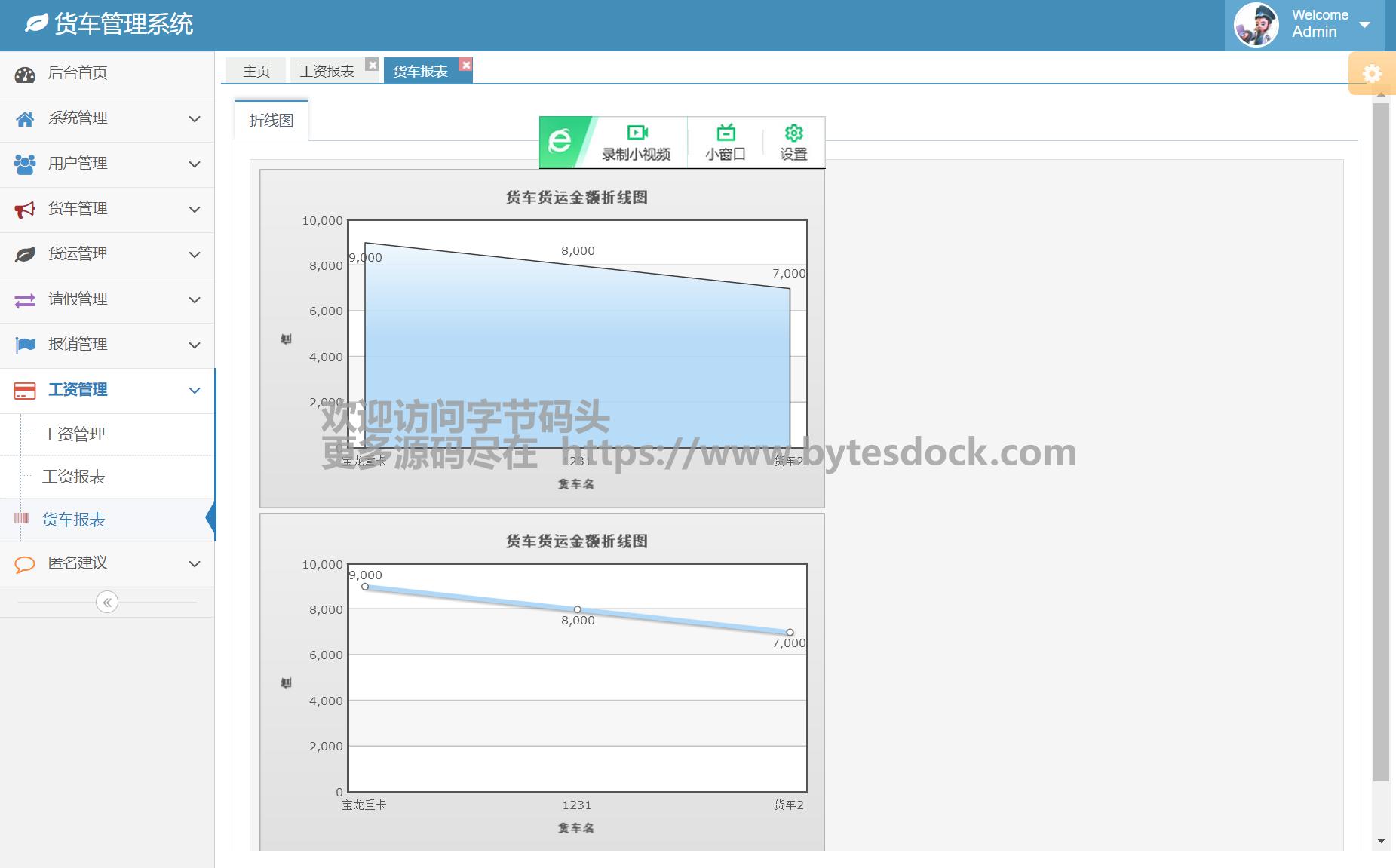The height and width of the screenshot is (868, 1396).
Task: Open the orange settings gear panel
Action: pyautogui.click(x=1371, y=74)
